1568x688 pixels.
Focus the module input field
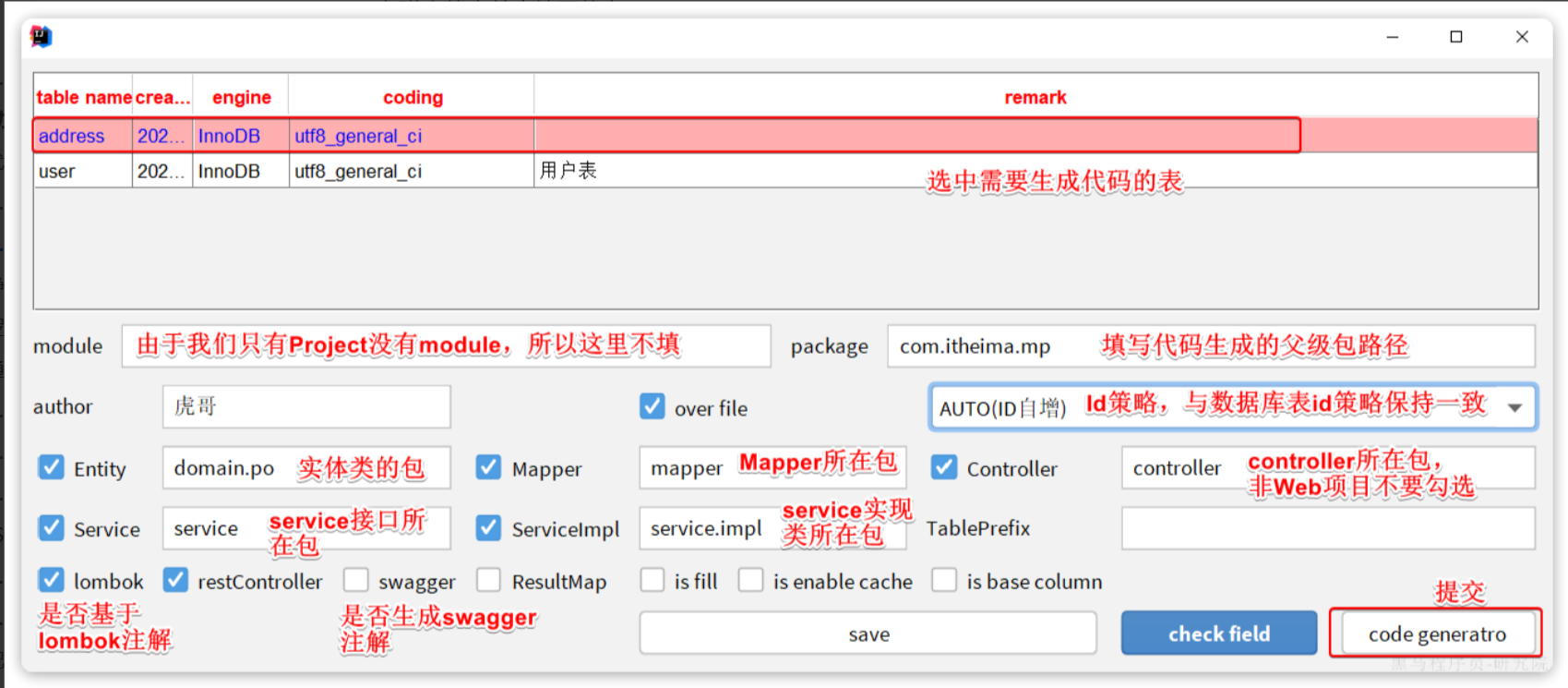(446, 345)
